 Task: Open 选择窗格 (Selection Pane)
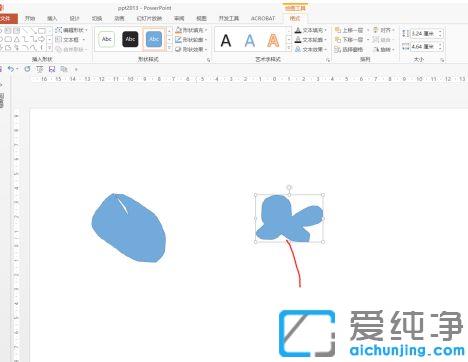pos(349,49)
